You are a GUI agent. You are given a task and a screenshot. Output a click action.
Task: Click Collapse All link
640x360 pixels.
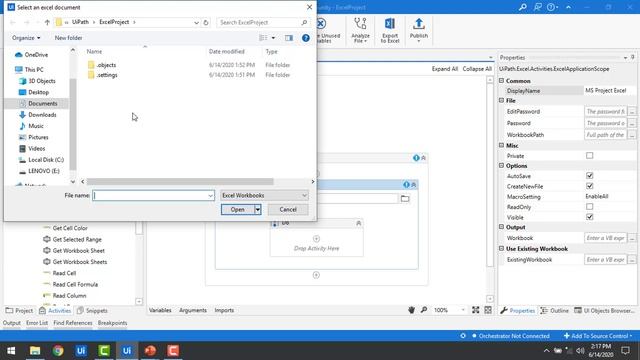pos(477,69)
